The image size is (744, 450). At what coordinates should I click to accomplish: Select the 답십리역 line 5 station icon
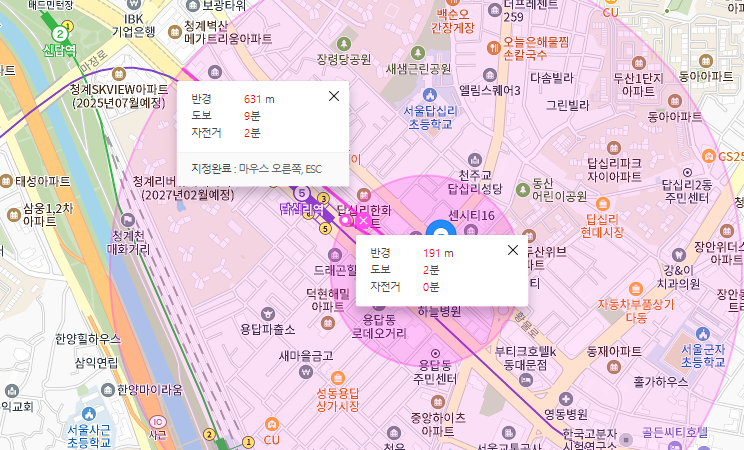click(x=301, y=194)
